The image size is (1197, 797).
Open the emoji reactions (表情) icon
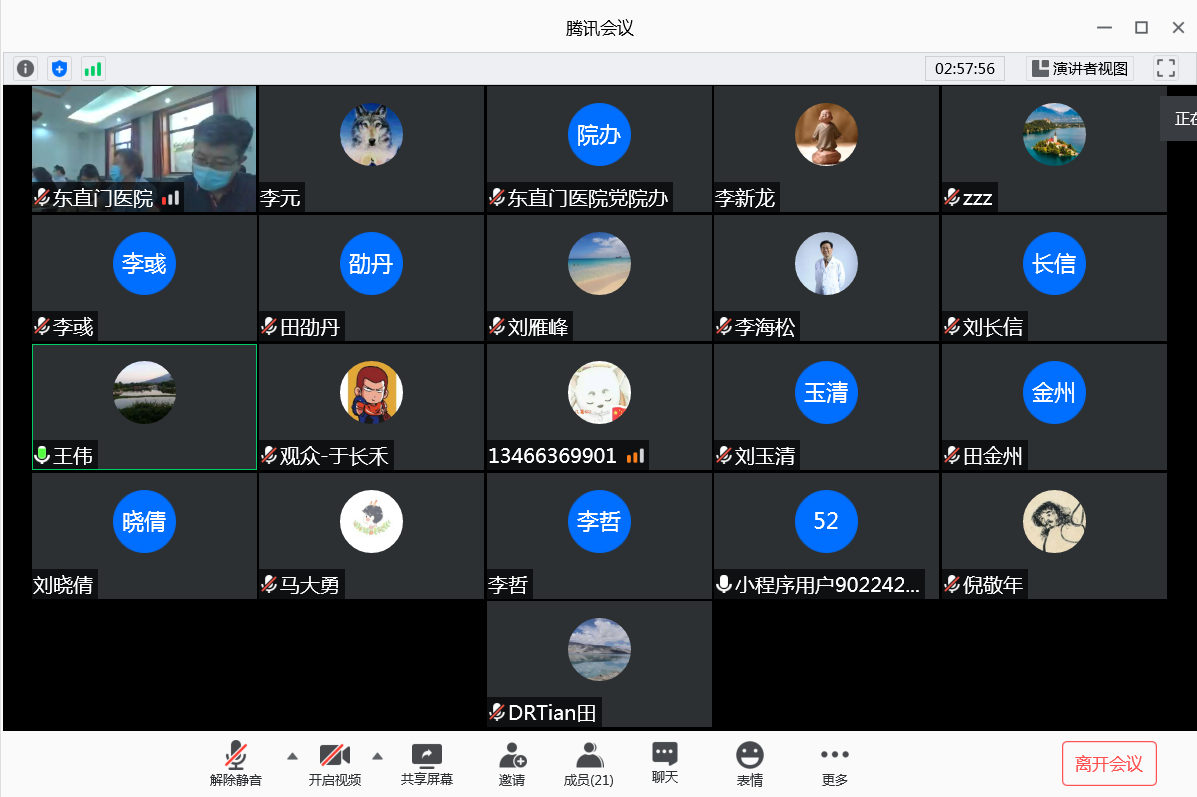click(750, 764)
